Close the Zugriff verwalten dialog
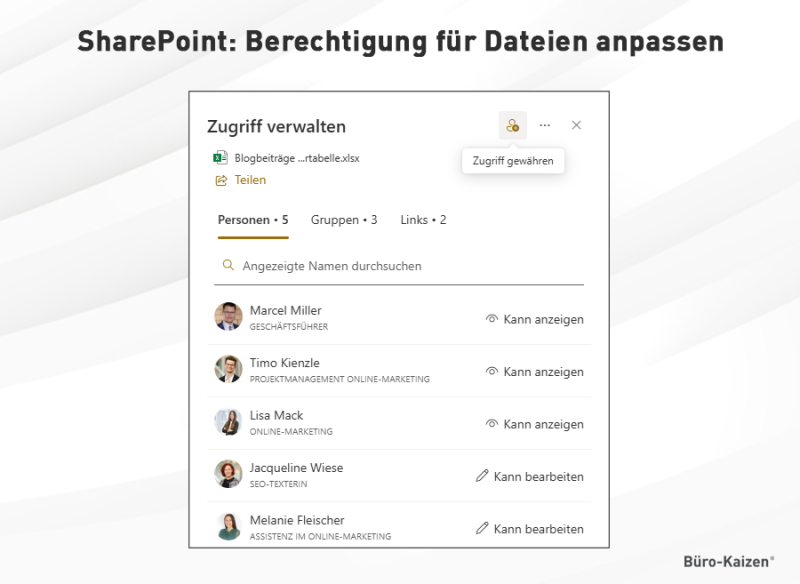 tap(576, 125)
